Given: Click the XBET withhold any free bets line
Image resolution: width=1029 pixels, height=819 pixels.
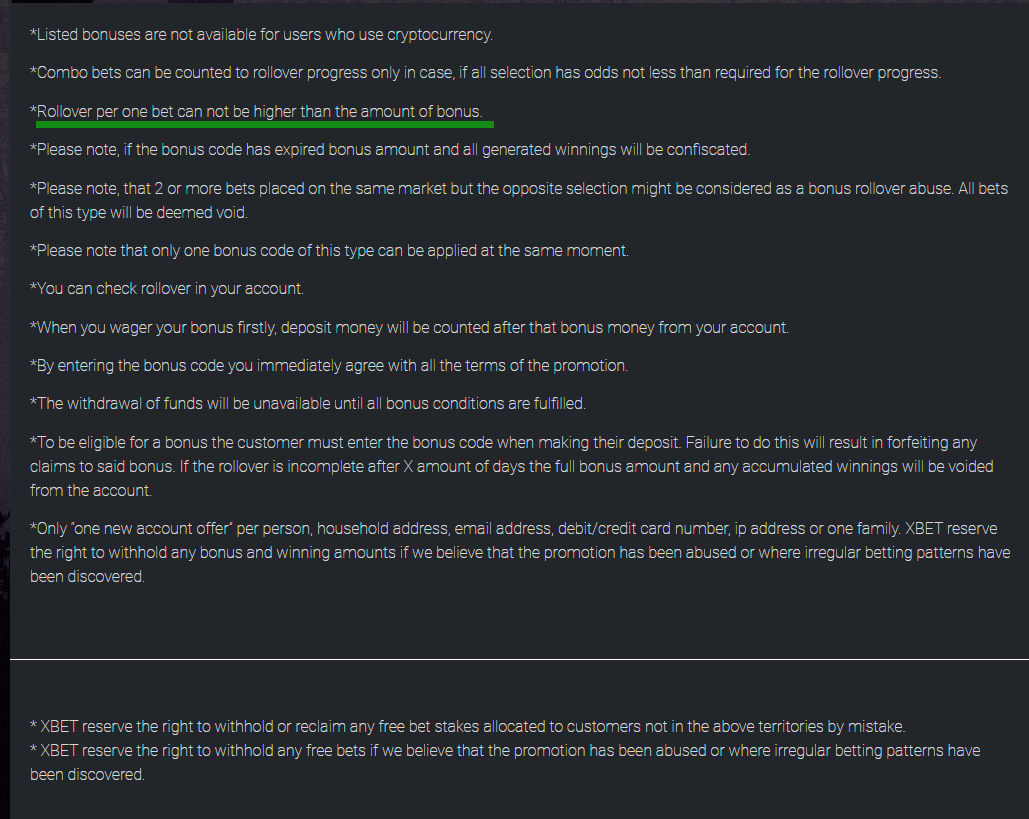Looking at the screenshot, I should click(x=505, y=763).
